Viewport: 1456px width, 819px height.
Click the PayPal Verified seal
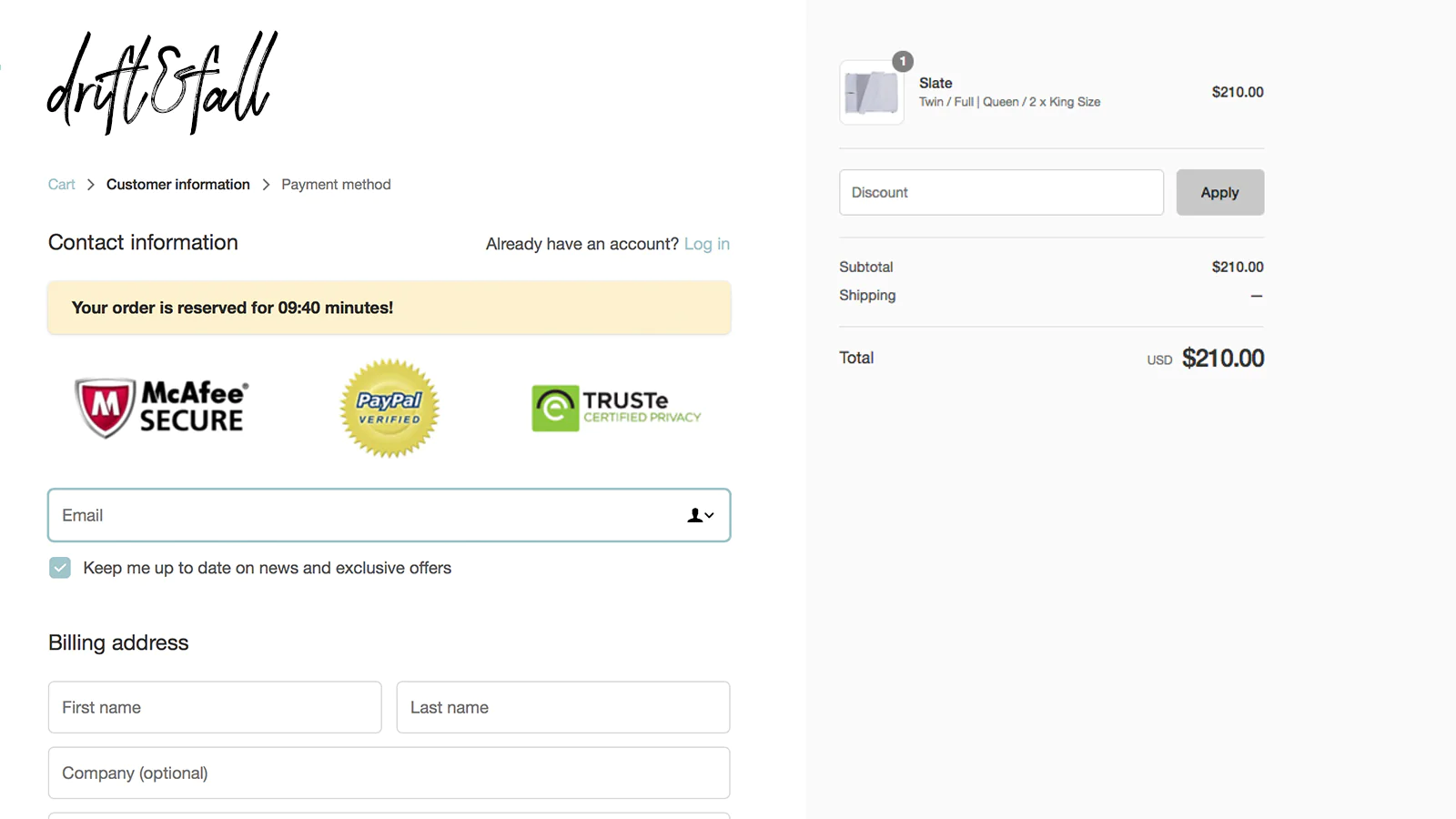[389, 408]
